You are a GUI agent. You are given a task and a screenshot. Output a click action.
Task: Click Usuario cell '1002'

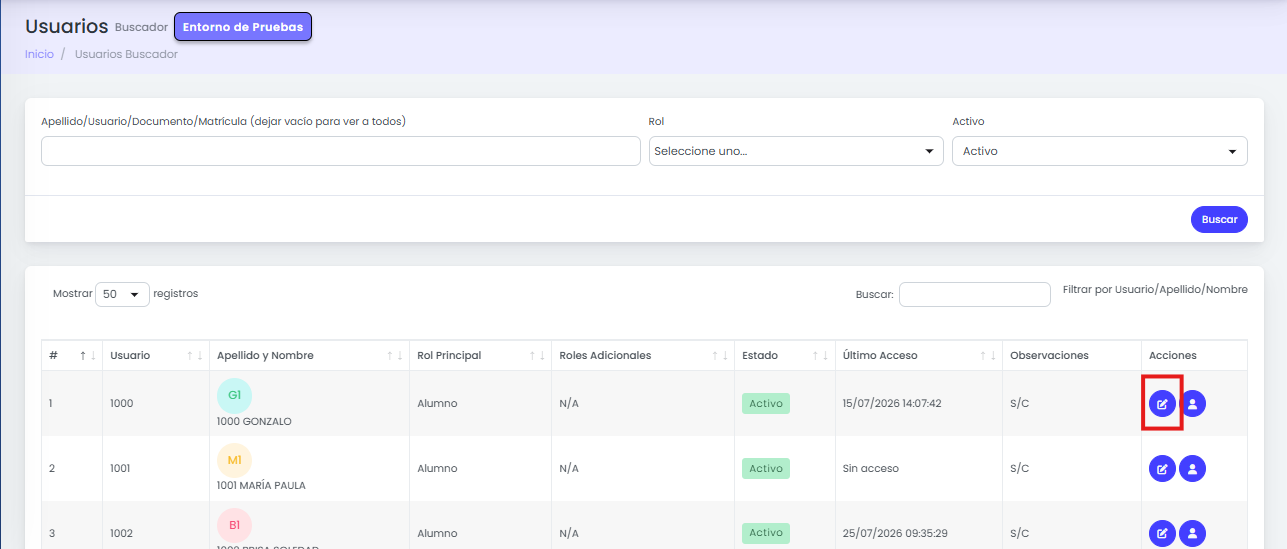pyautogui.click(x=121, y=533)
